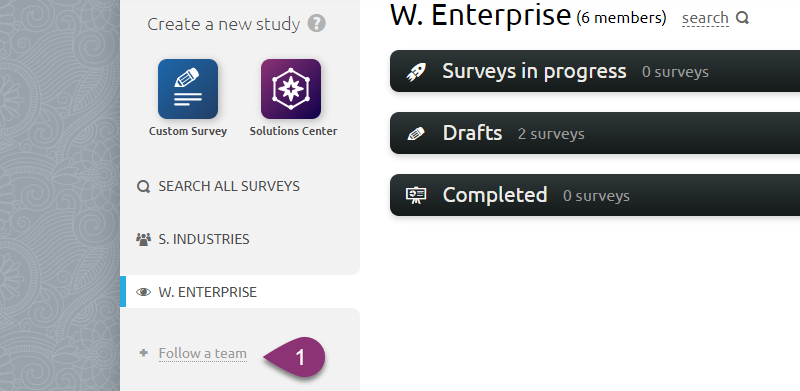Select S. INDUSTRIES team in sidebar
The width and height of the screenshot is (800, 391).
pos(204,239)
